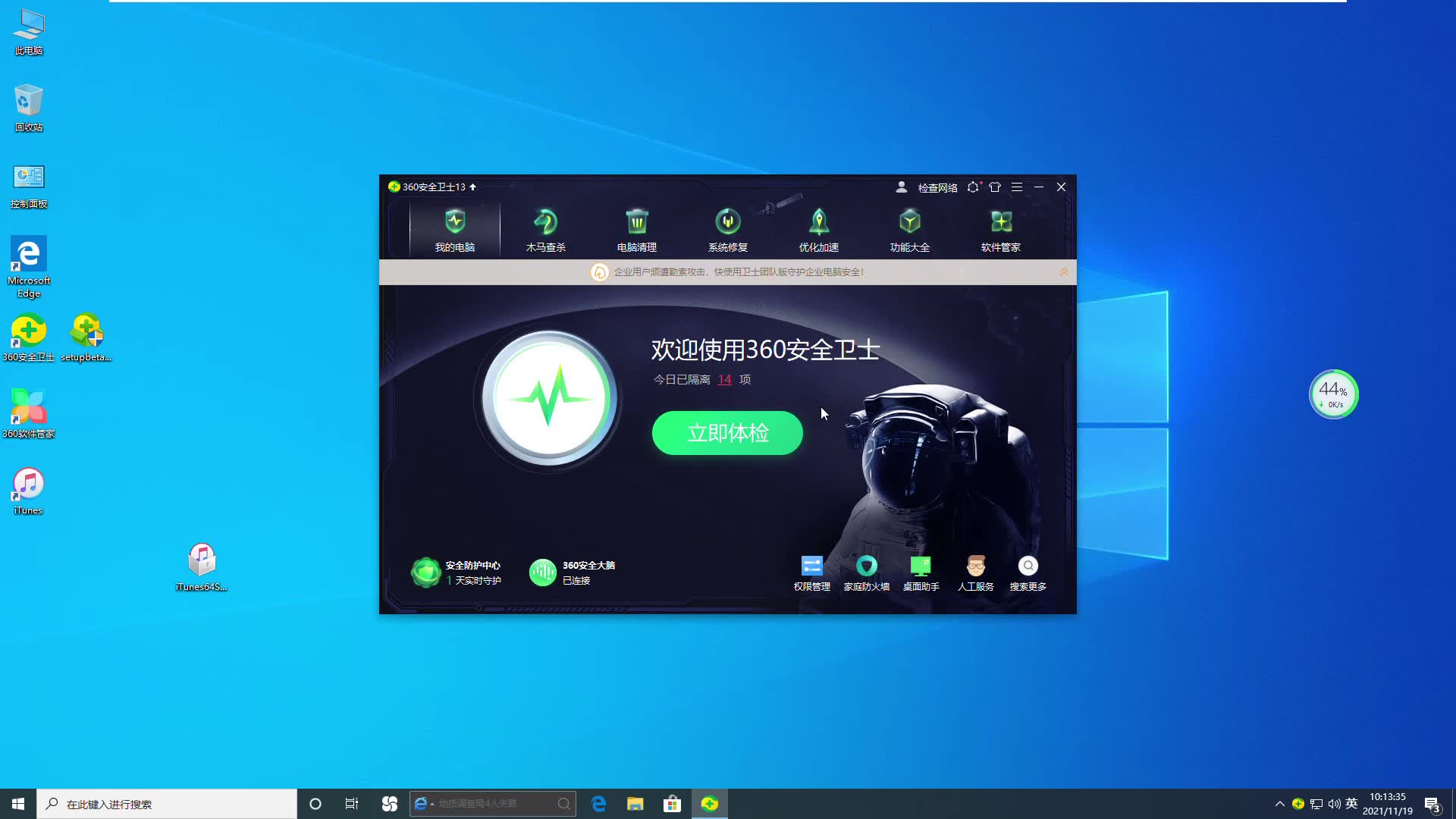Screen dimensions: 1456x819
Task: Open the Action Center notifications
Action: click(1432, 804)
